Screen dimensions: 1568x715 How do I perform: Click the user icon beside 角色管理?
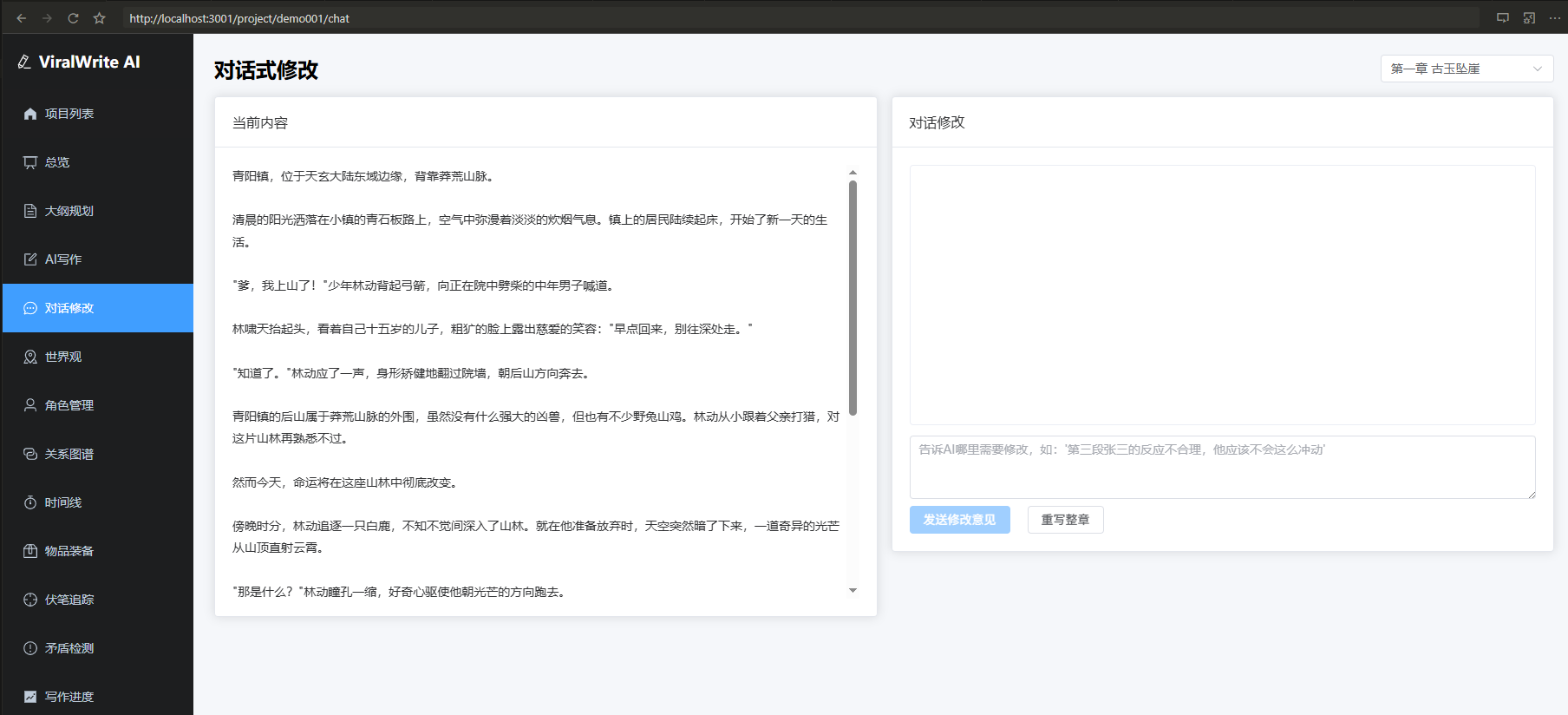click(x=30, y=405)
